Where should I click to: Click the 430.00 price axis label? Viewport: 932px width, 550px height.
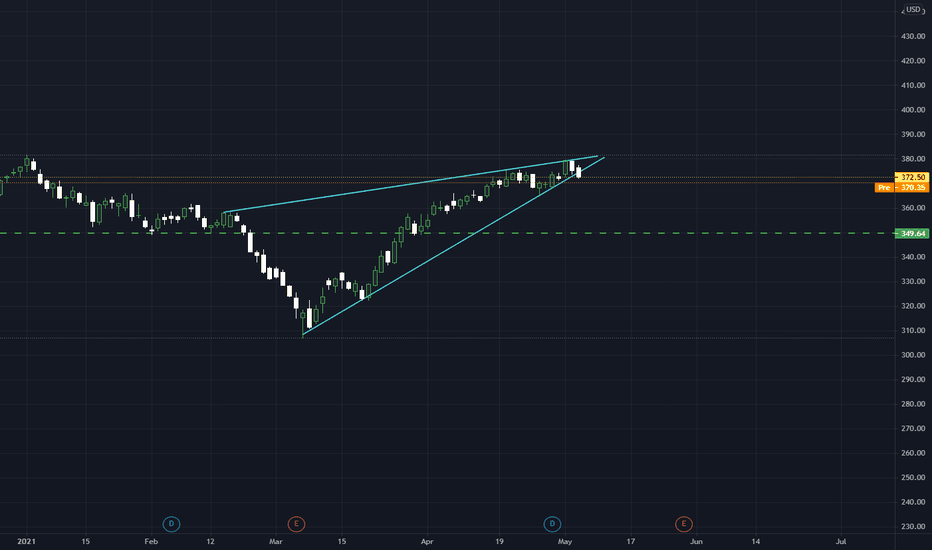913,36
